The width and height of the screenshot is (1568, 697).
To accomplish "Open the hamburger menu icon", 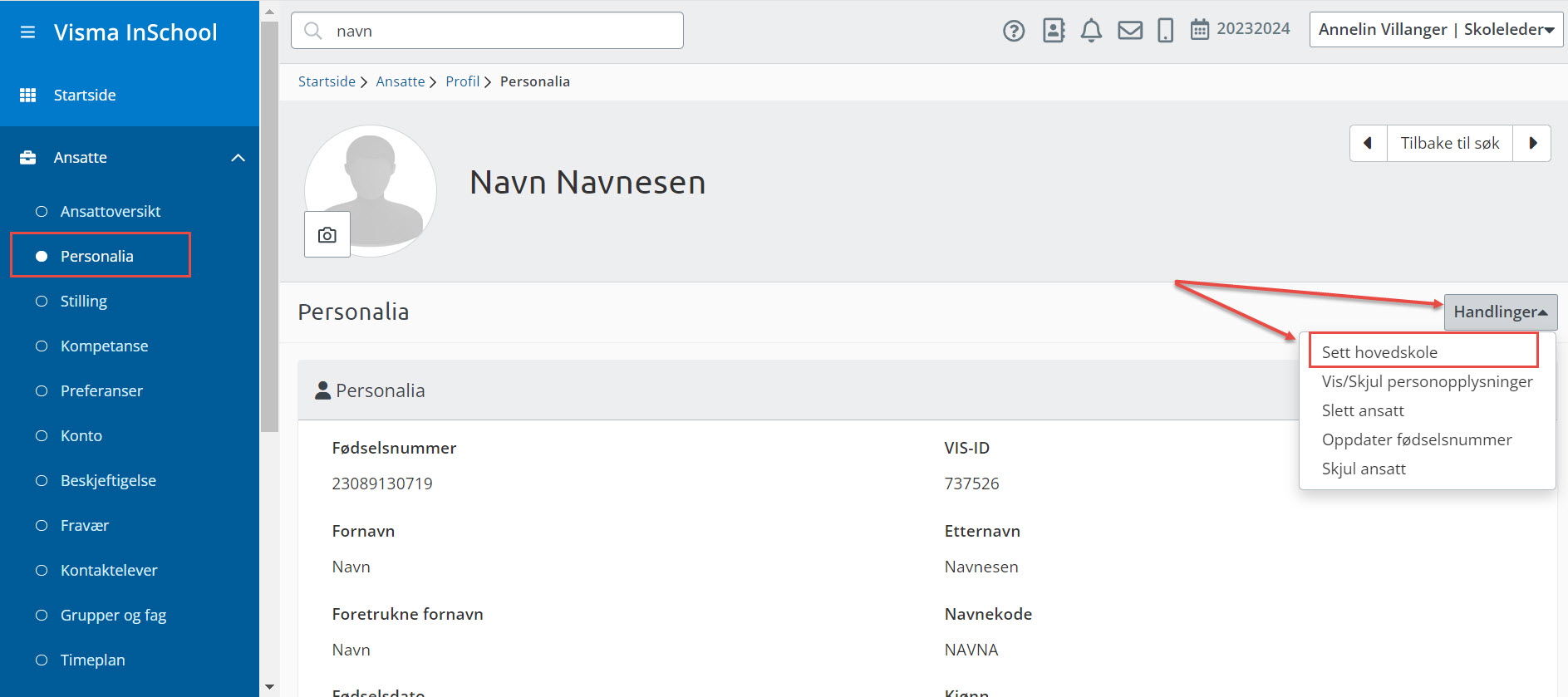I will click(x=27, y=32).
